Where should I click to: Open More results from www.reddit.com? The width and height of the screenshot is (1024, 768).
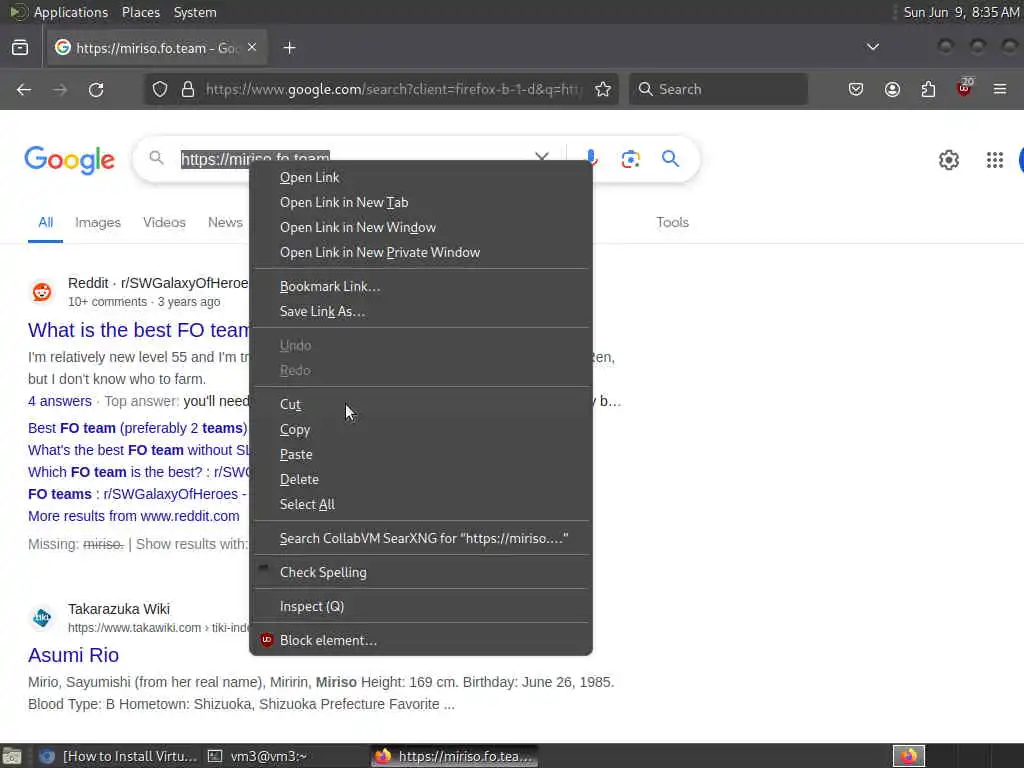click(x=134, y=516)
